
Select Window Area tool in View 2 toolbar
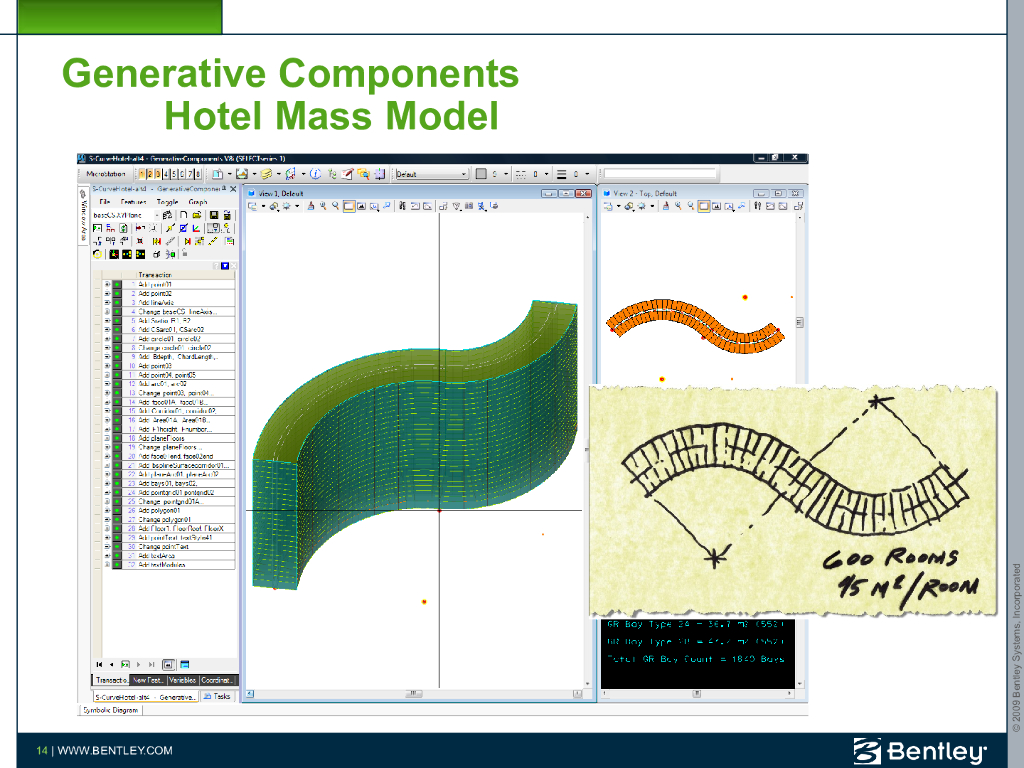703,206
